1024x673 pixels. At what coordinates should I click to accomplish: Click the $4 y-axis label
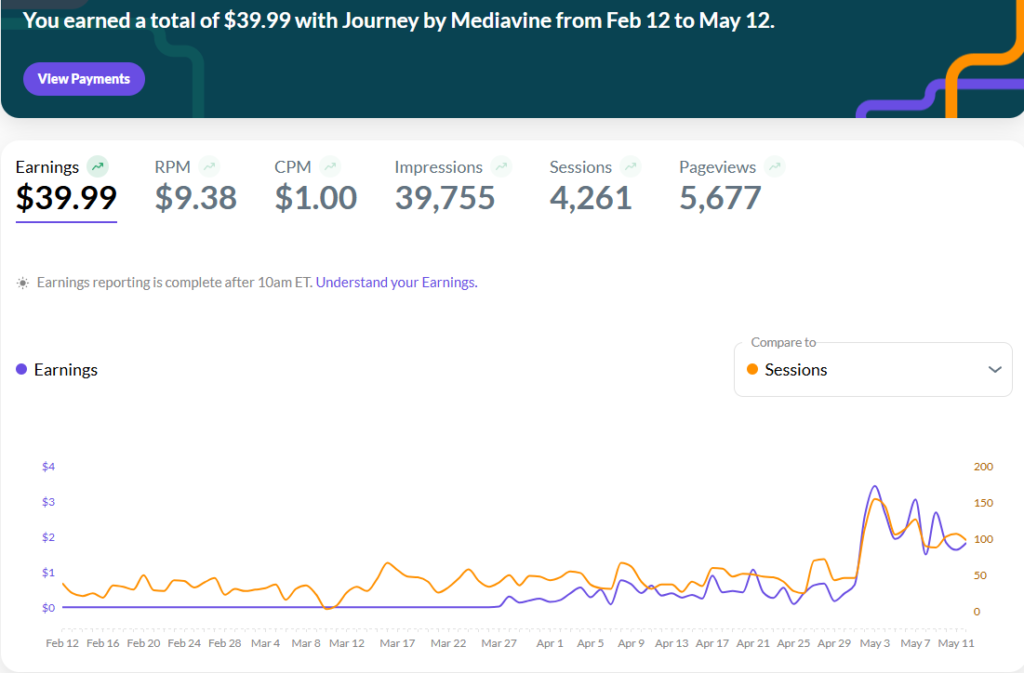(x=48, y=467)
